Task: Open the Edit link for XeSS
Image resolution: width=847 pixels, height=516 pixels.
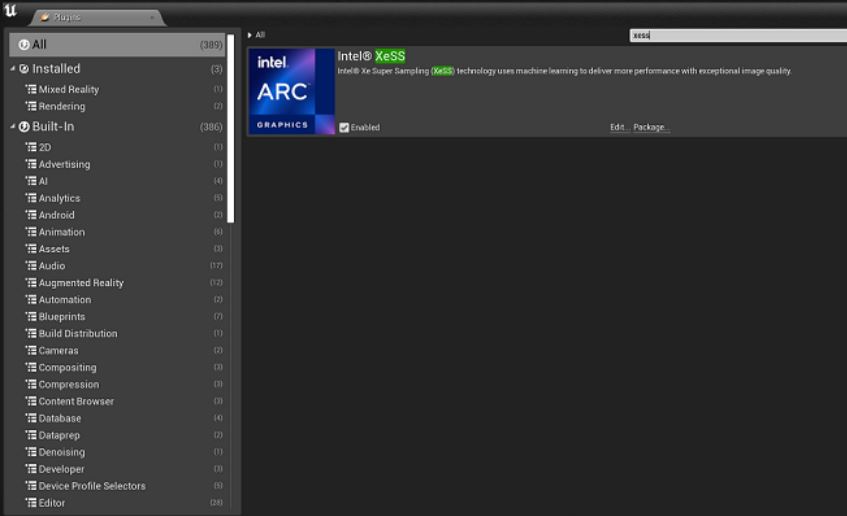Action: click(x=619, y=127)
